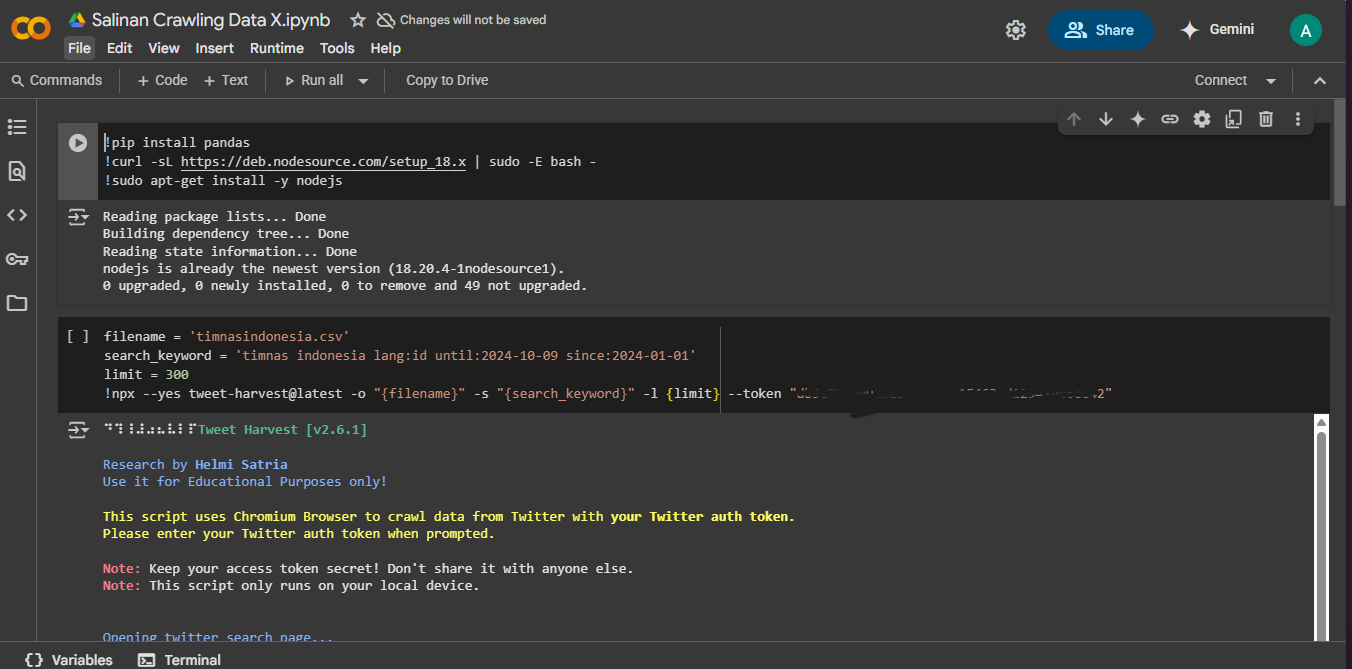Open the Files folder sidebar icon
The height and width of the screenshot is (669, 1352).
pos(17,303)
